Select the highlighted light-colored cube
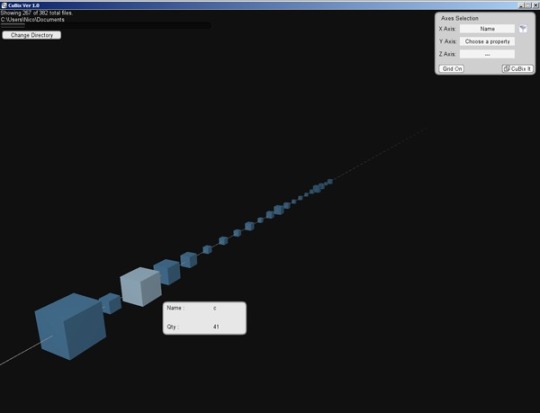This screenshot has width=540, height=413. (x=141, y=287)
